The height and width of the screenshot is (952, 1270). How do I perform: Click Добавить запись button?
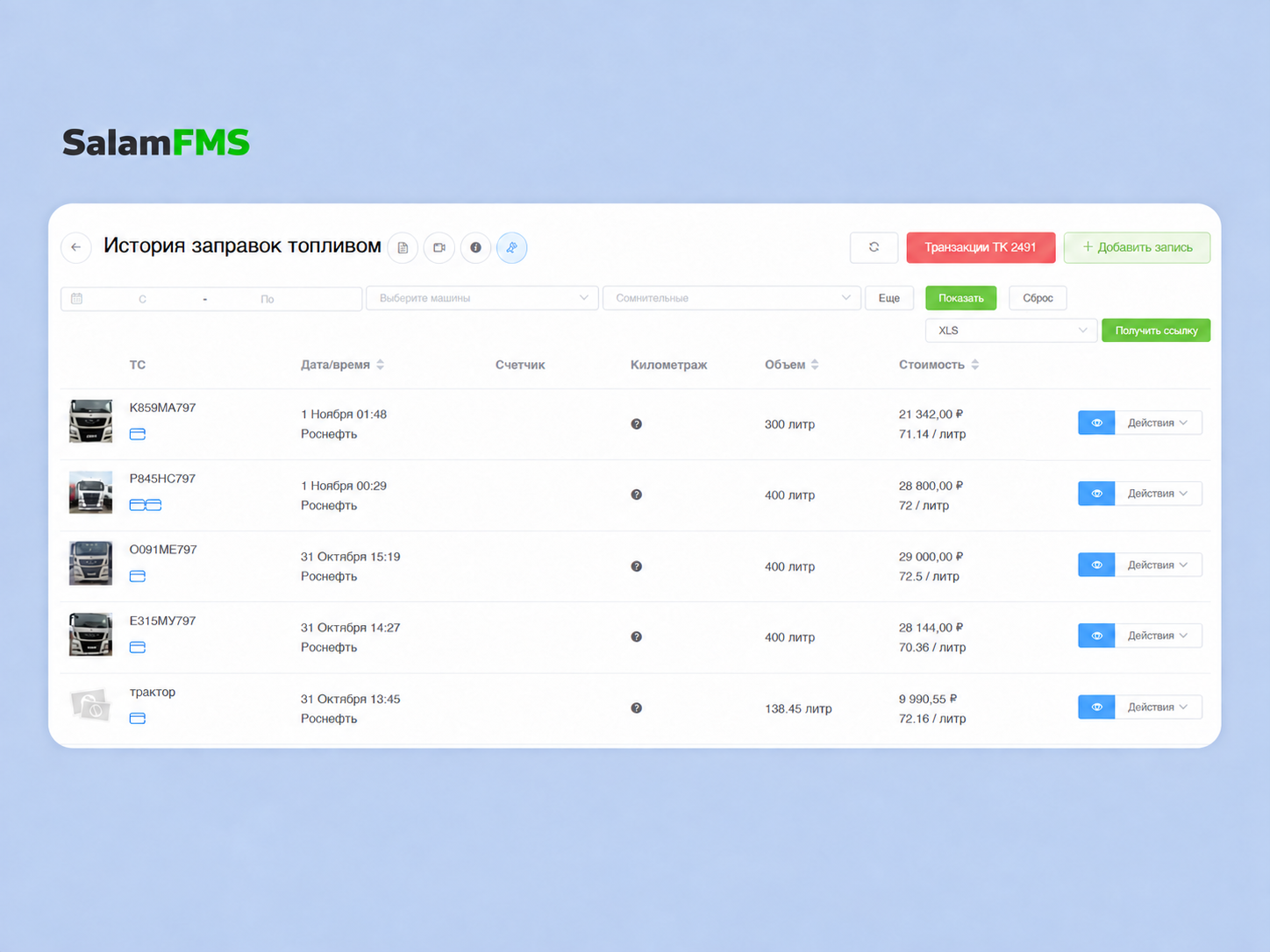pos(1137,247)
